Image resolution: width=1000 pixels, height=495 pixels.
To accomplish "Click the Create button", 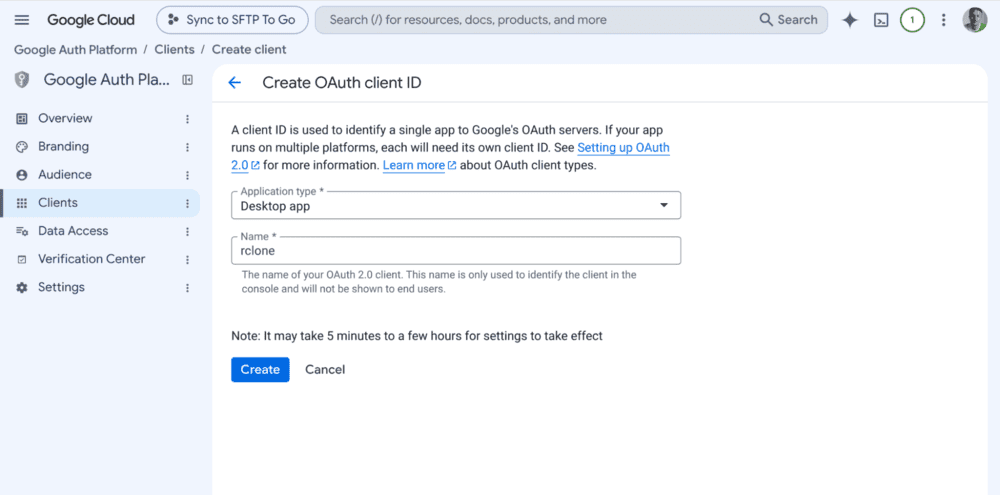I will click(x=260, y=369).
